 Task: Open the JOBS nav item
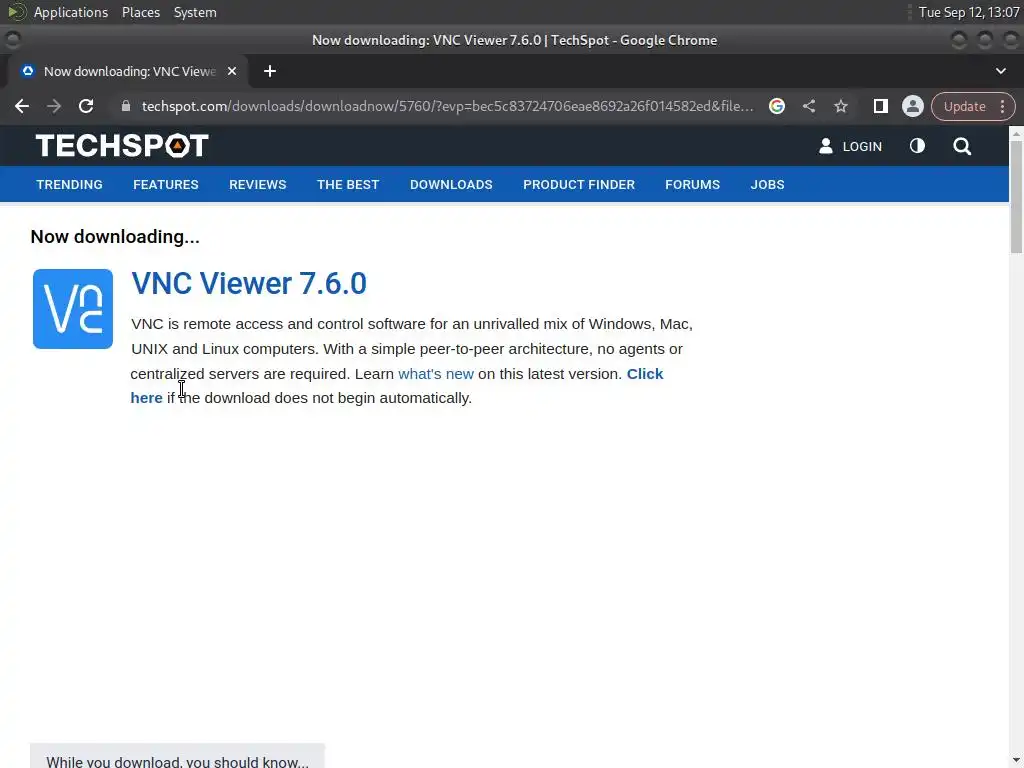(x=767, y=185)
